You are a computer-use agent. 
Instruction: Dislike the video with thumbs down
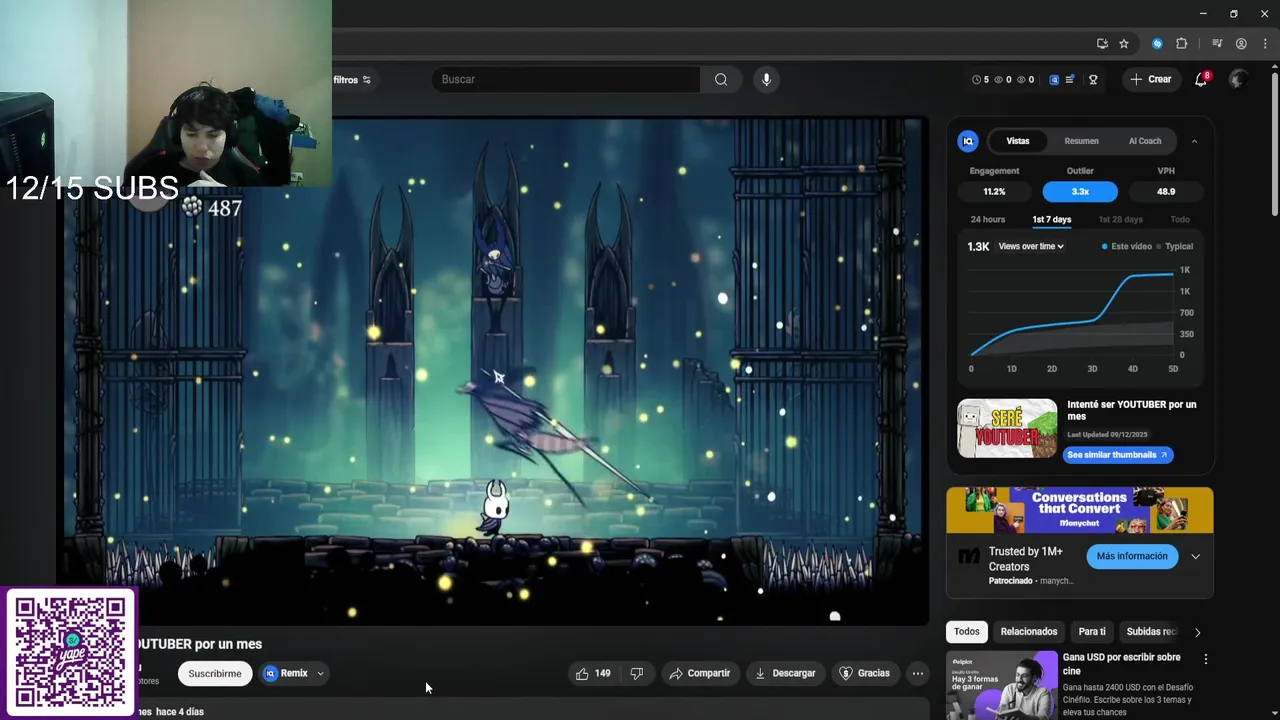pyautogui.click(x=637, y=673)
